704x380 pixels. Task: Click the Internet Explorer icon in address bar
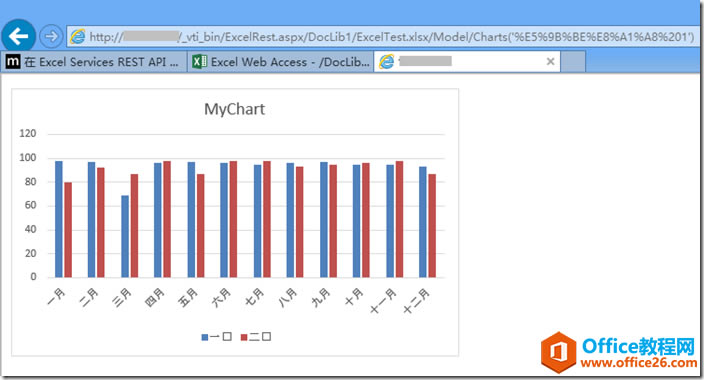pos(77,36)
